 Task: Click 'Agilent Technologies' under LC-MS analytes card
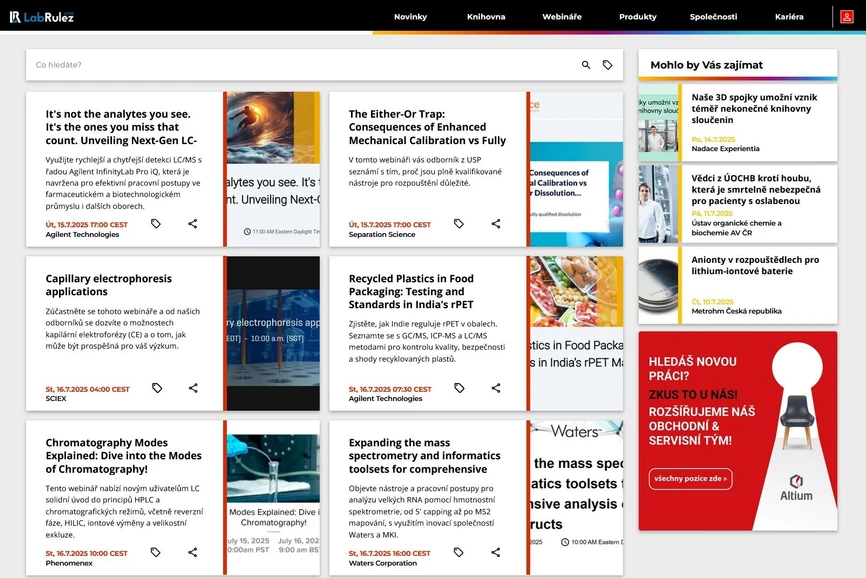tap(82, 235)
